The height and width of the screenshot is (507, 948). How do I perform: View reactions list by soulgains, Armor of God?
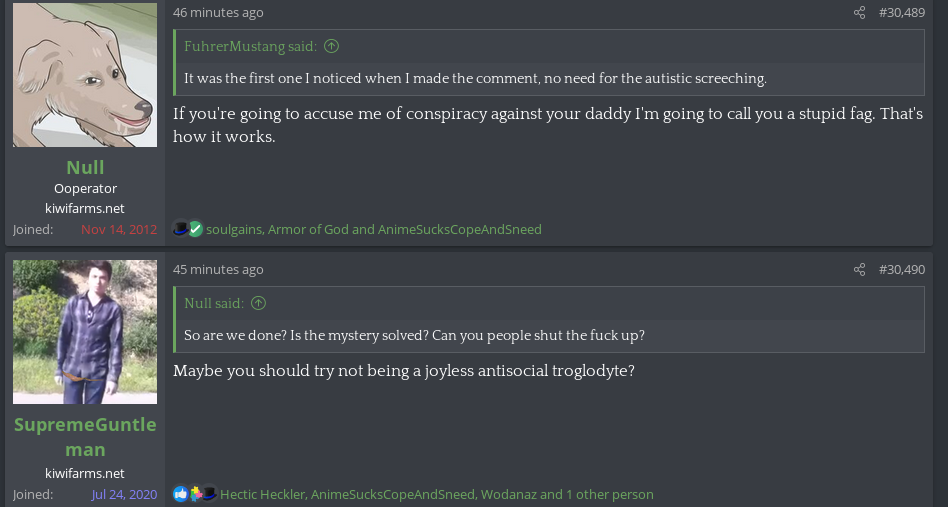[374, 230]
